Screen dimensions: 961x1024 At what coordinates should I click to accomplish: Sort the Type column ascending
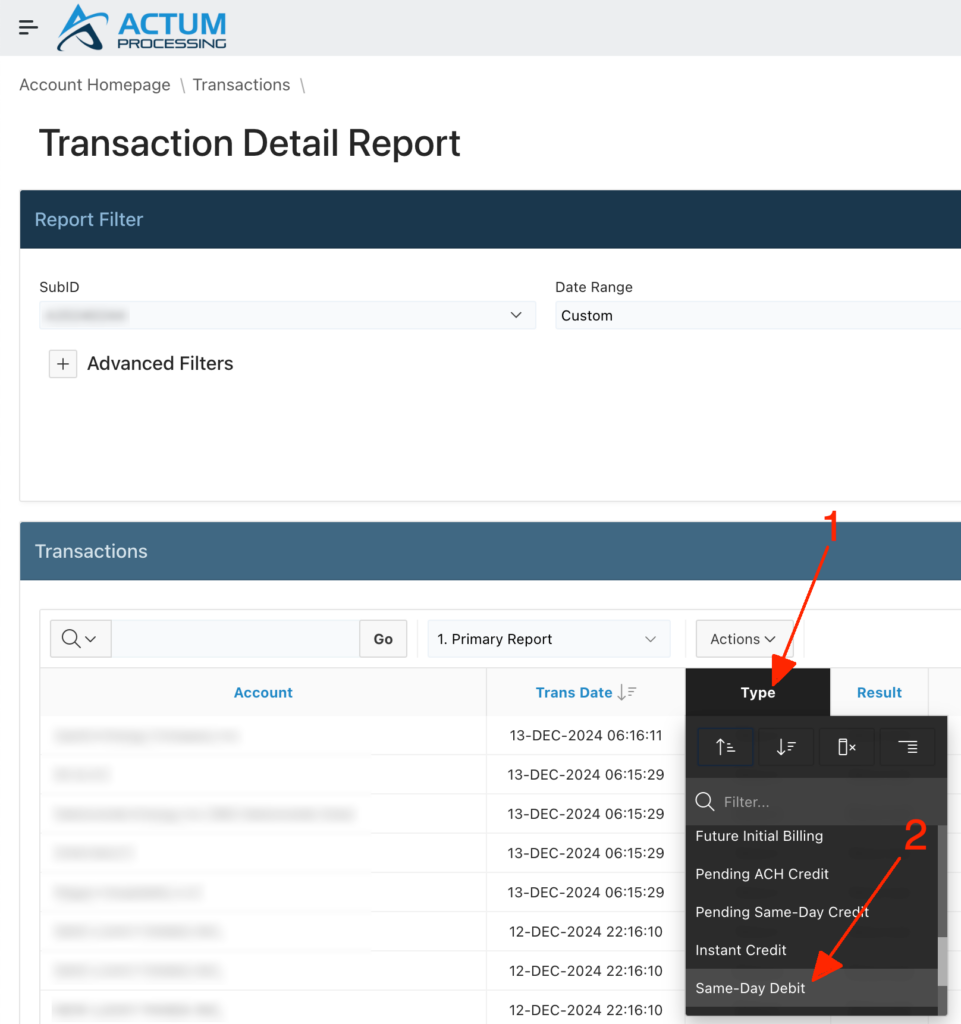pos(725,746)
